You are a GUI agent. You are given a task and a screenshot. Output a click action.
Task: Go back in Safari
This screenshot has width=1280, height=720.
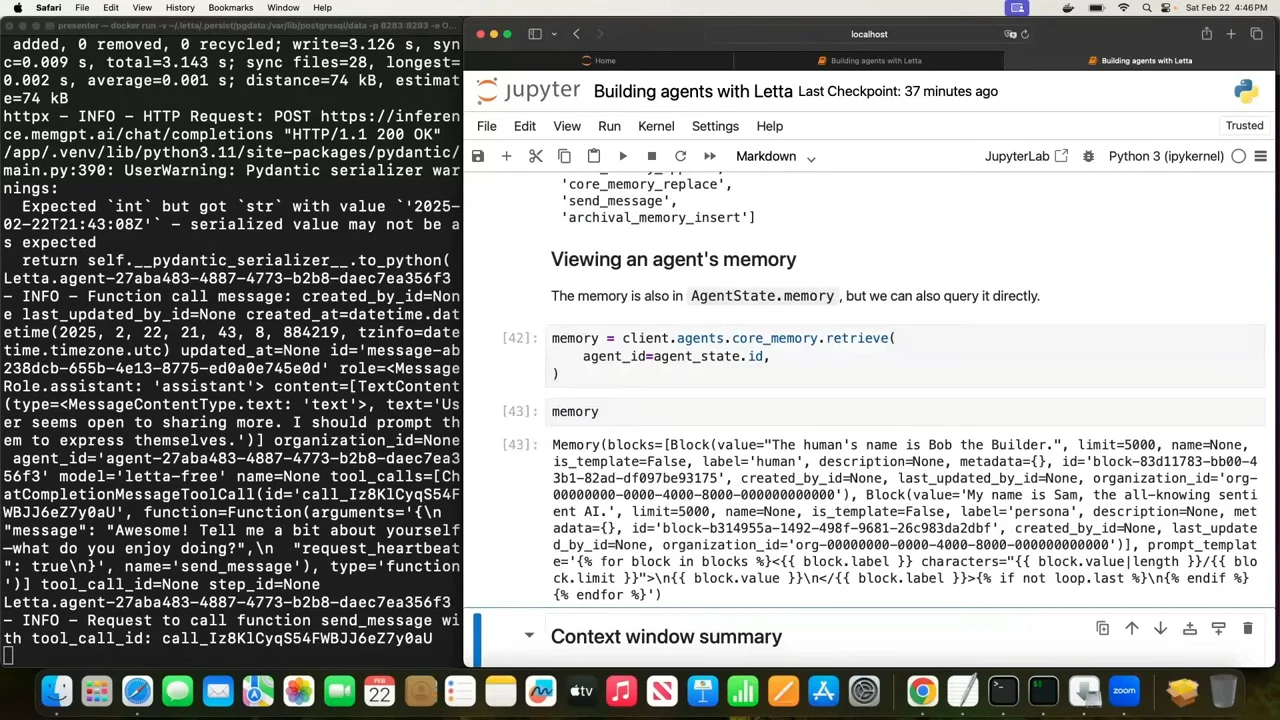[x=576, y=34]
